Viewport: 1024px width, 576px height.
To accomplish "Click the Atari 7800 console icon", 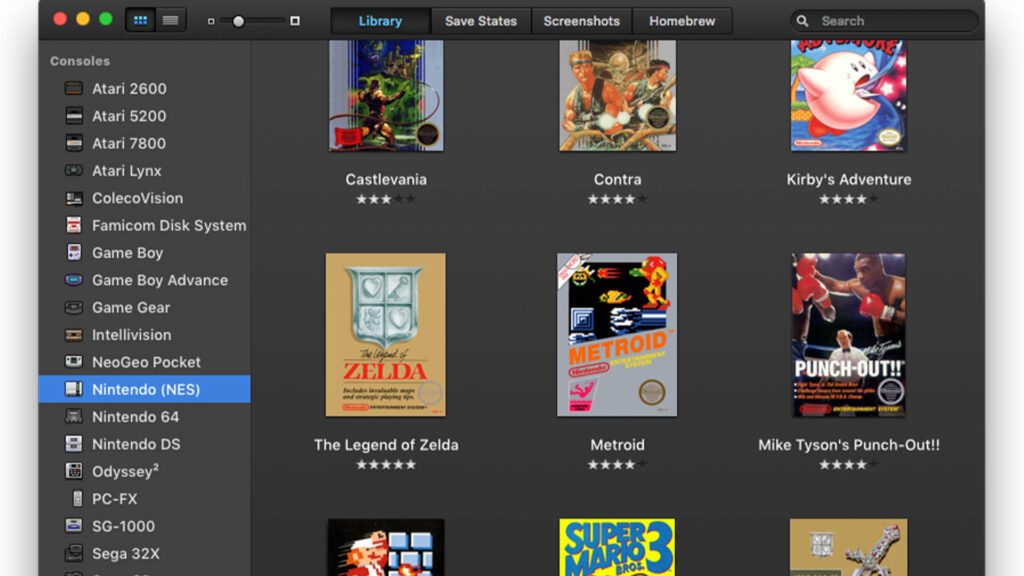I will coord(74,143).
